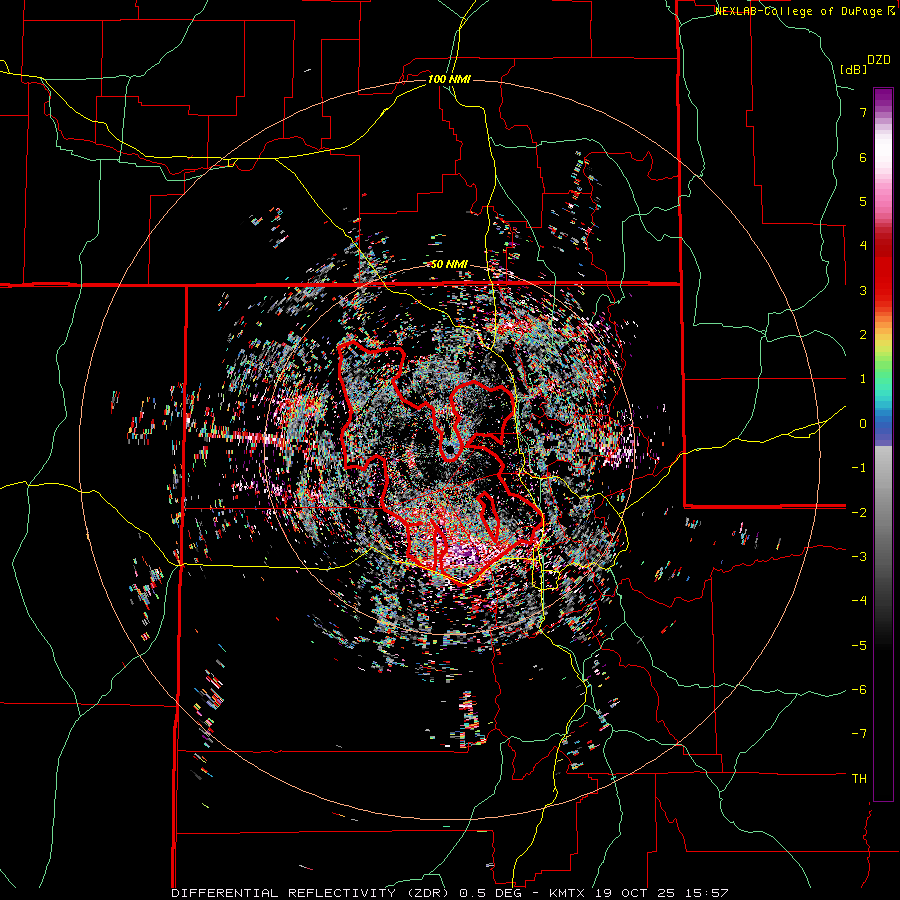Click the 4 value on the color scale
900x900 pixels.
(863, 246)
